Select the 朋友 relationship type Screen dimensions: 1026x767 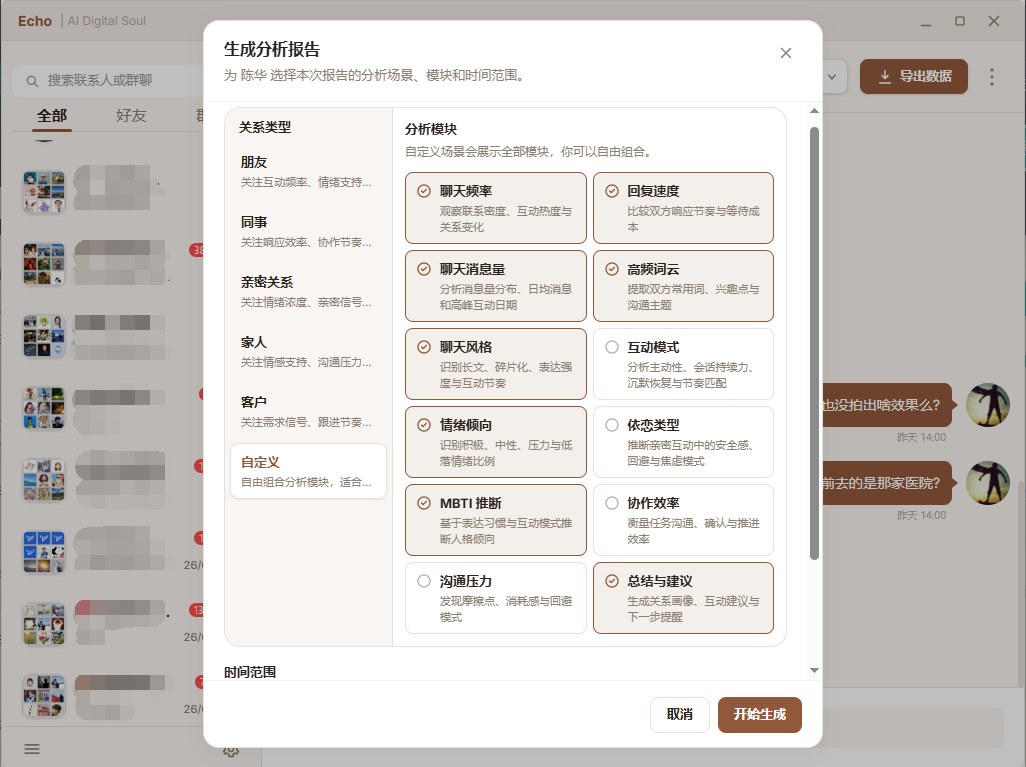pyautogui.click(x=308, y=171)
